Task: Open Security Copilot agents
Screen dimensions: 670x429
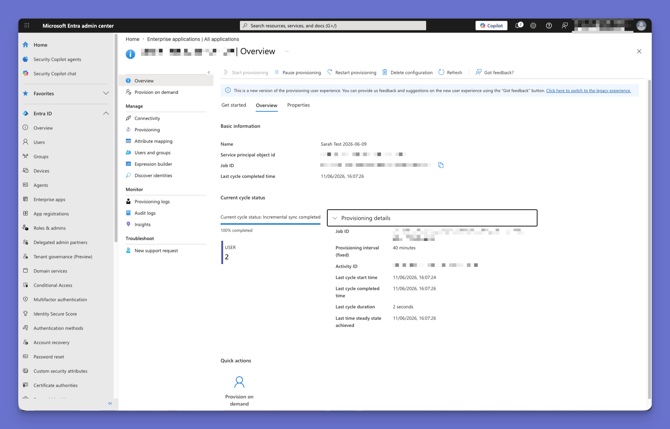Action: [x=57, y=59]
